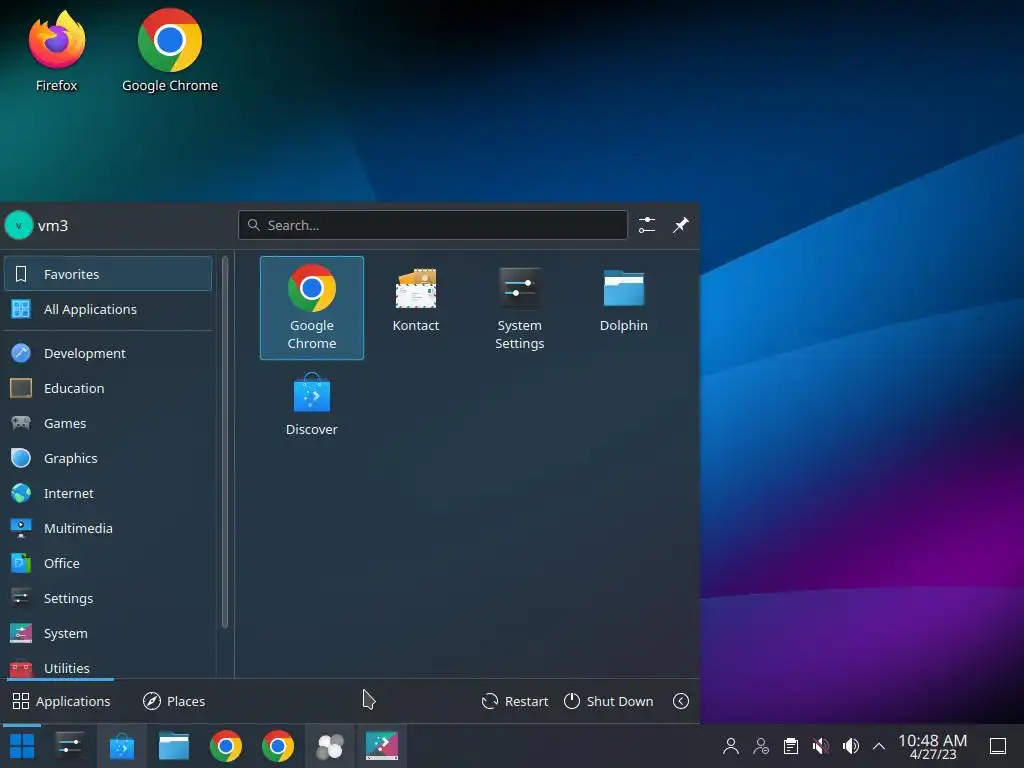Screen dimensions: 1024x768
Task: Focus the Search field
Action: [x=433, y=225]
